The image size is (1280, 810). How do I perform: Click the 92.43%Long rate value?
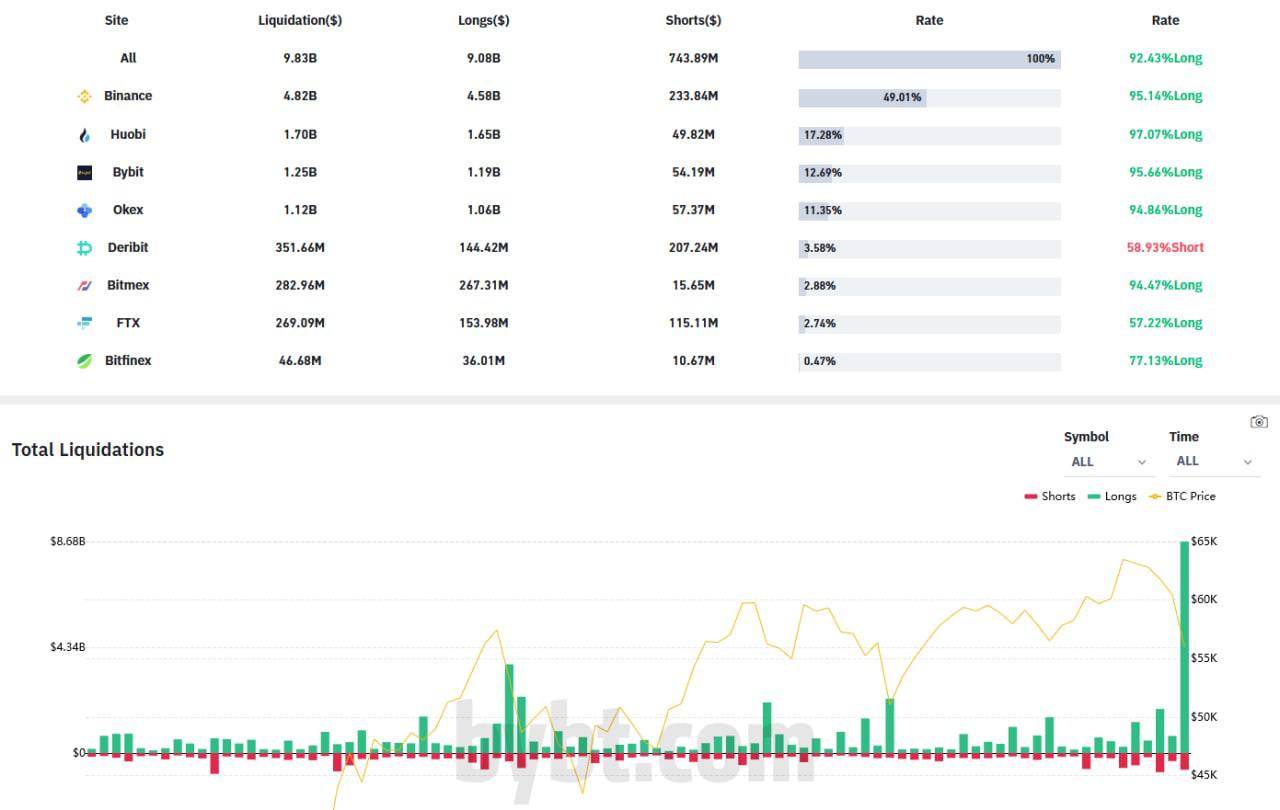[x=1165, y=58]
